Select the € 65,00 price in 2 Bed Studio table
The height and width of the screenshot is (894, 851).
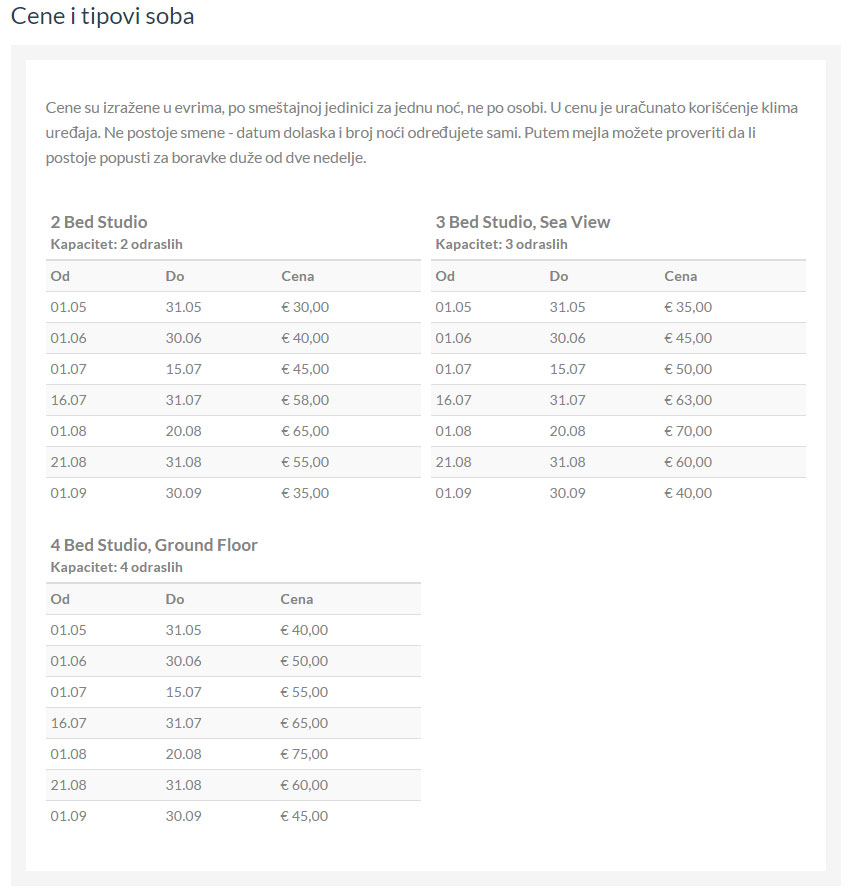click(x=305, y=431)
